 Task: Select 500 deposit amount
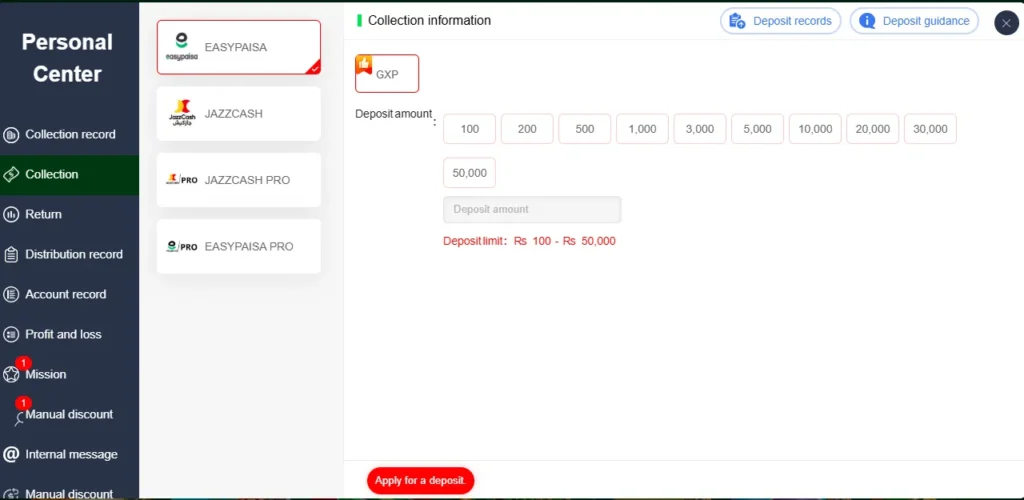pos(584,129)
